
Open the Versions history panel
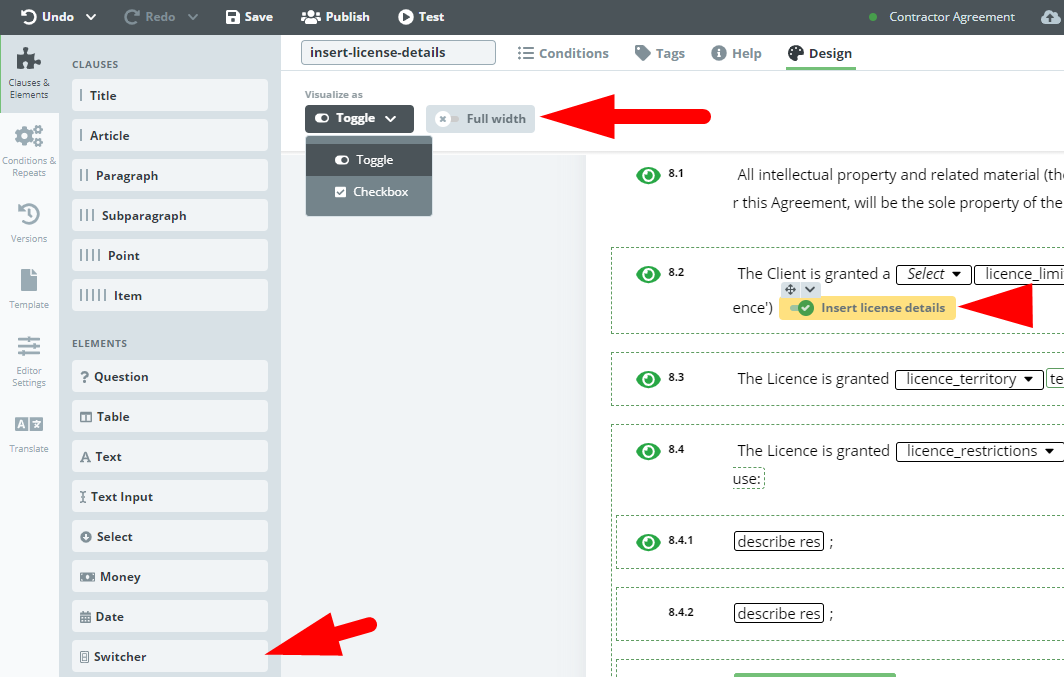click(x=29, y=222)
